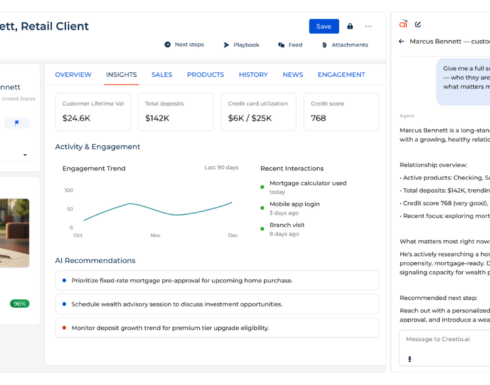490x385 pixels.
Task: Click the Feed chat icon
Action: coord(281,45)
